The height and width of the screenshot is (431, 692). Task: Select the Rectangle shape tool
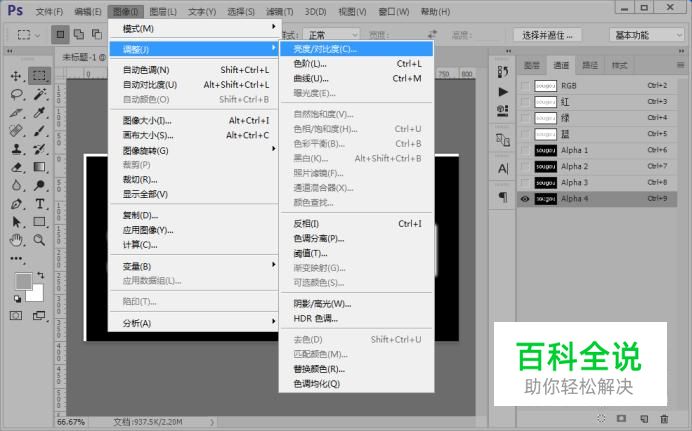[x=39, y=221]
